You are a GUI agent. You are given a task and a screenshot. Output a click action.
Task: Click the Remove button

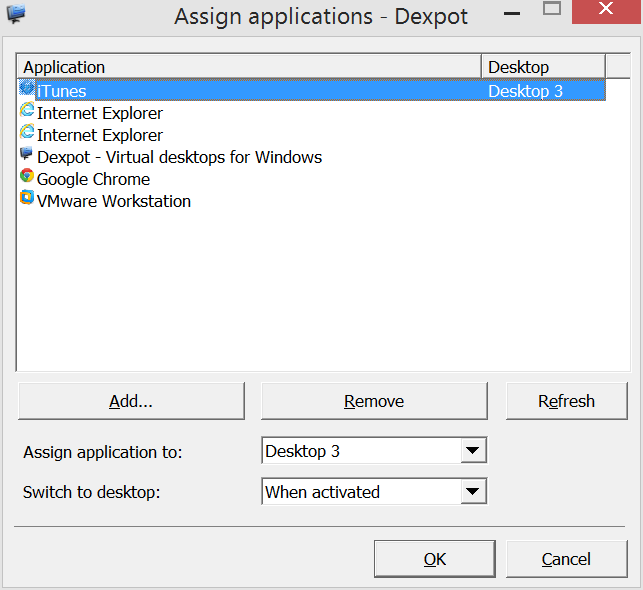click(374, 401)
